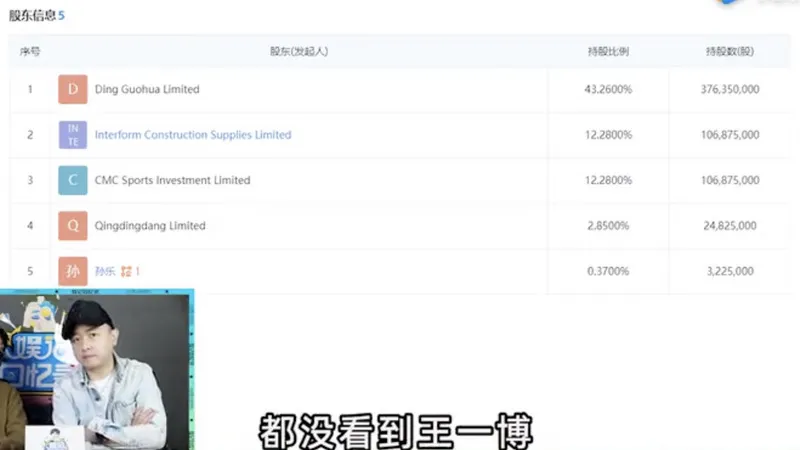
Task: Click the 持股比例 column header
Action: click(608, 51)
